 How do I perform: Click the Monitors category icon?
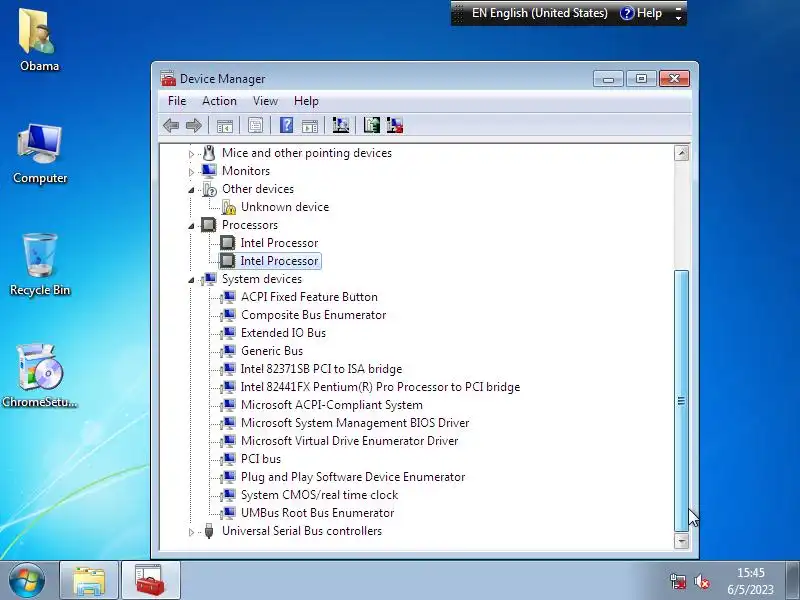point(209,171)
